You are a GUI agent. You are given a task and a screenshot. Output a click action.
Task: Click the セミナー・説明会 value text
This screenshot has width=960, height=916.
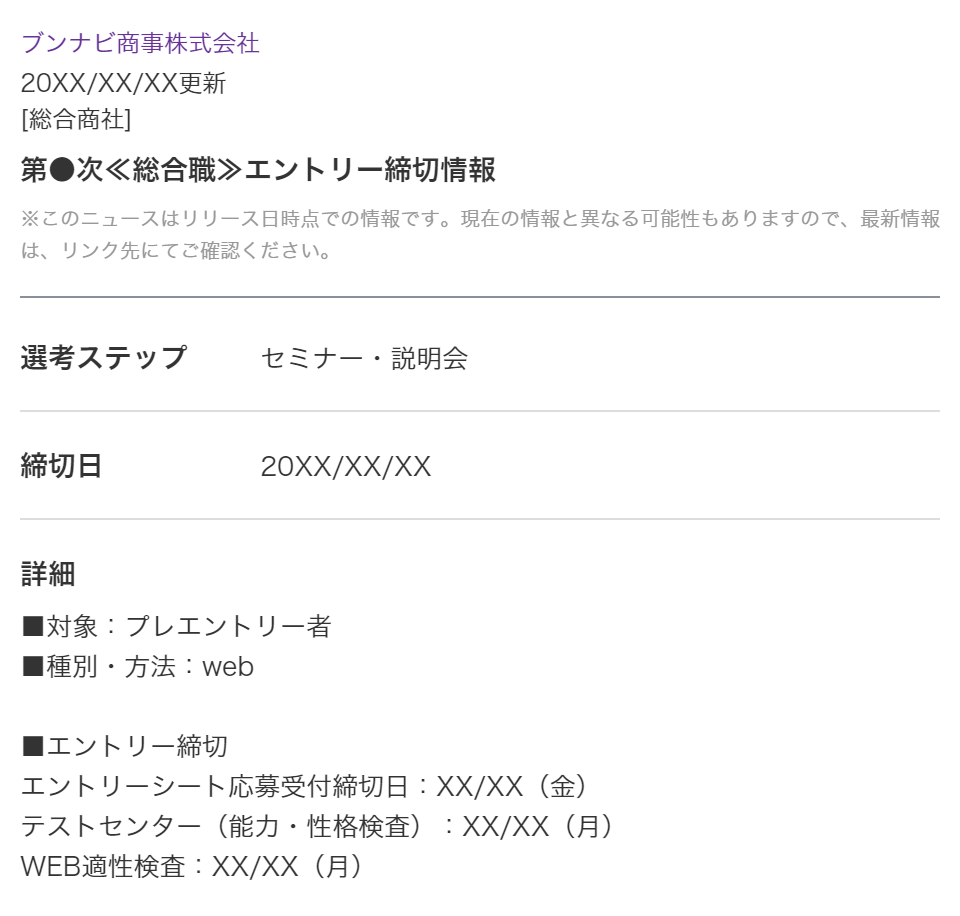pyautogui.click(x=364, y=358)
